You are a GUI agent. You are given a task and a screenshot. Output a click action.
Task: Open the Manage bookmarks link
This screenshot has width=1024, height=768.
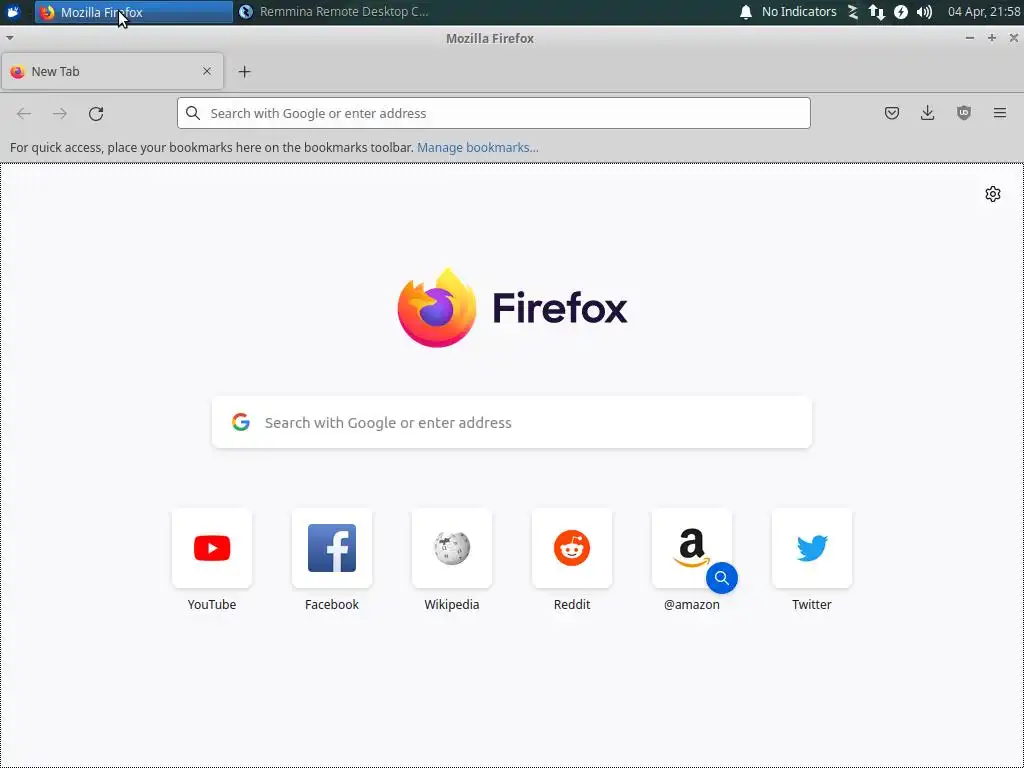pos(478,148)
